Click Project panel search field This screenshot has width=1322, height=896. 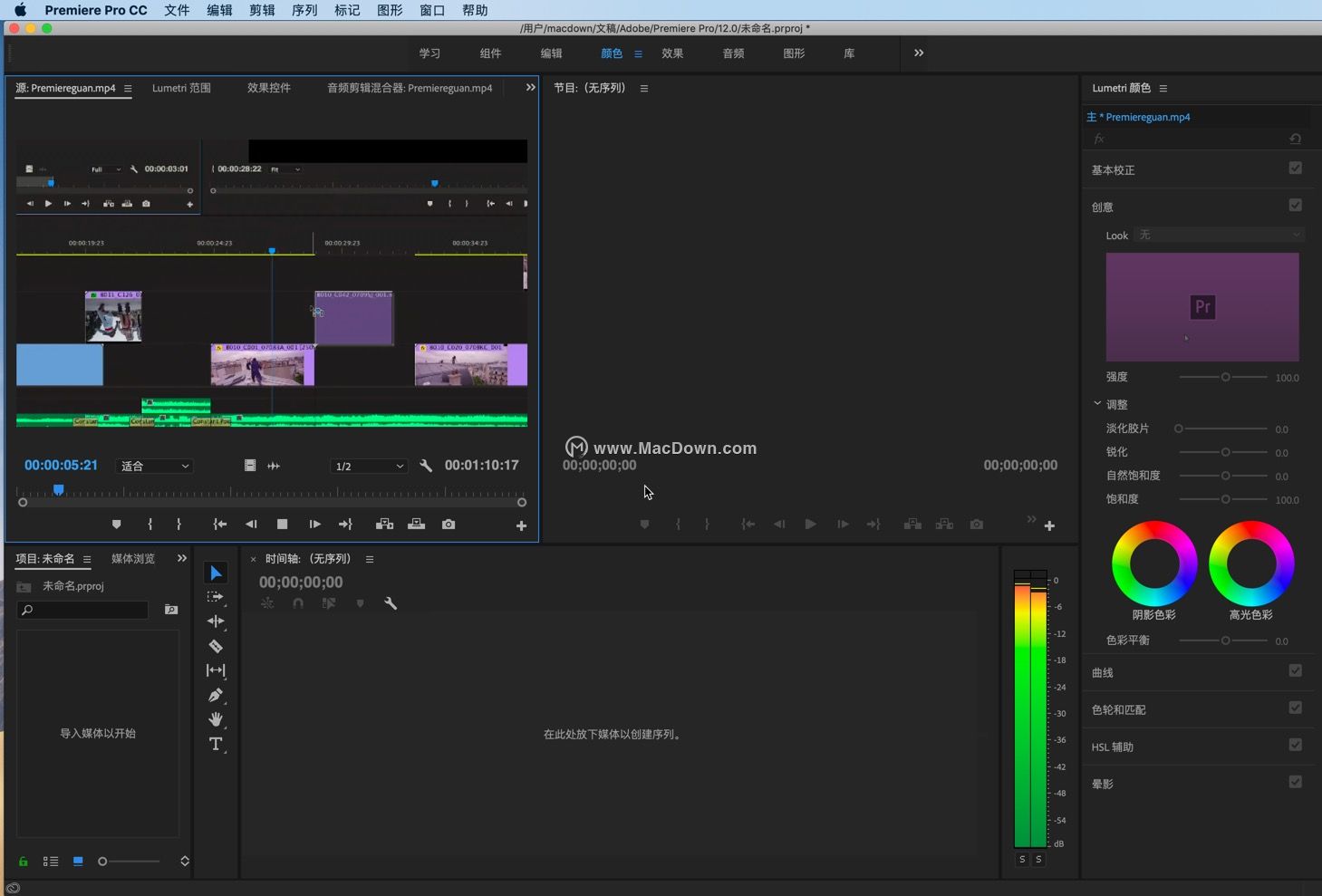[x=82, y=610]
